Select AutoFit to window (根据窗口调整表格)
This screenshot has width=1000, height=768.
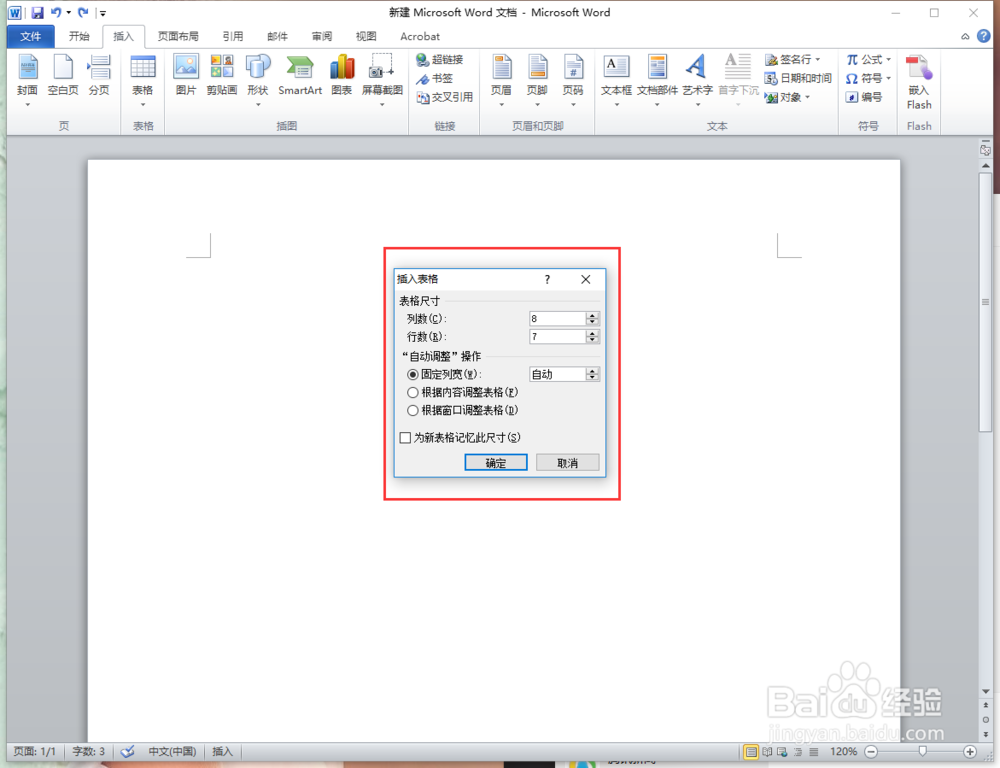point(462,410)
